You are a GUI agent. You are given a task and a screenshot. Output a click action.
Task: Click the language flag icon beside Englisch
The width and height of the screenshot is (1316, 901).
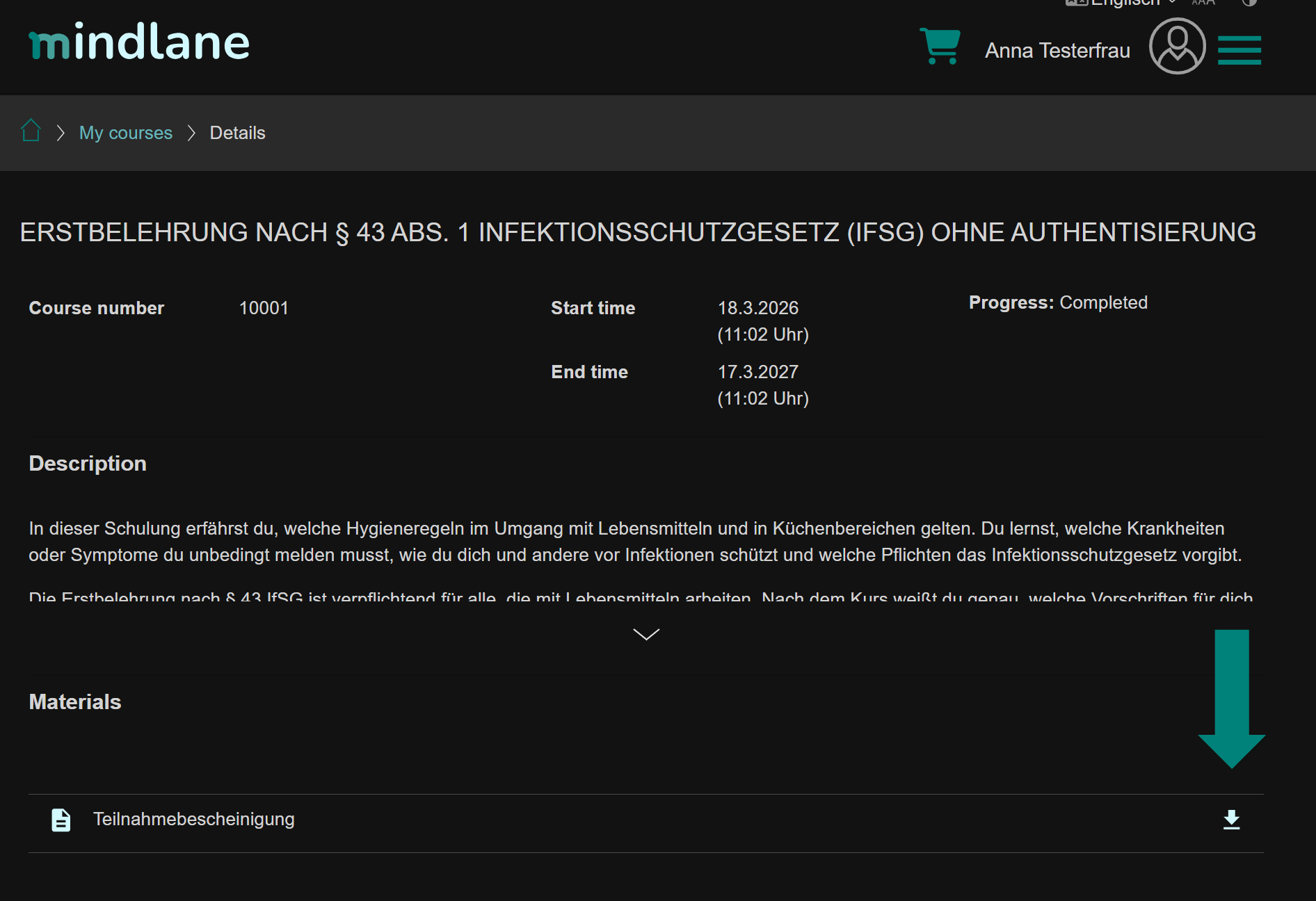(x=1075, y=3)
